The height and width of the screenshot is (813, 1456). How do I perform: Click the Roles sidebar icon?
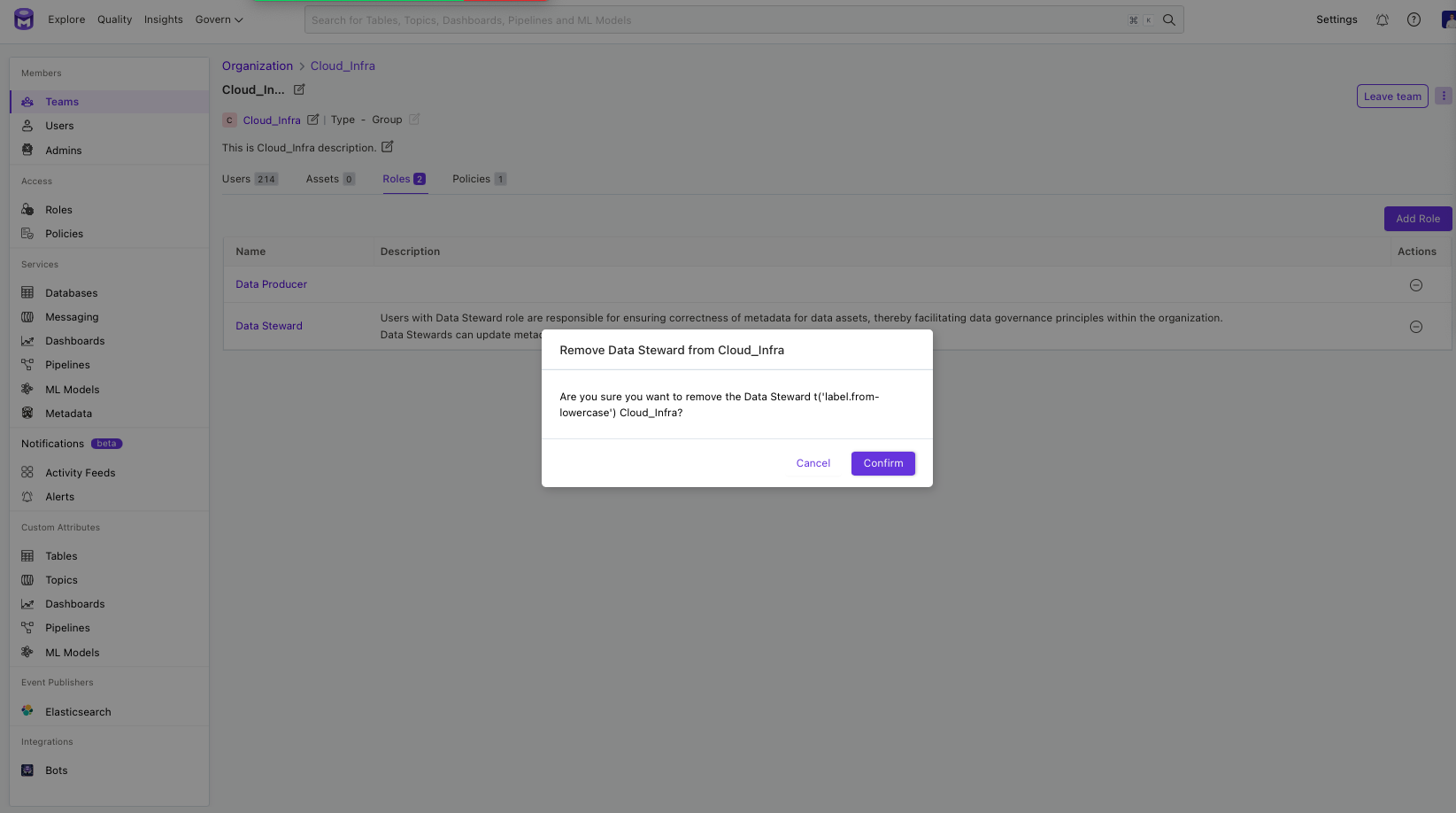(27, 210)
